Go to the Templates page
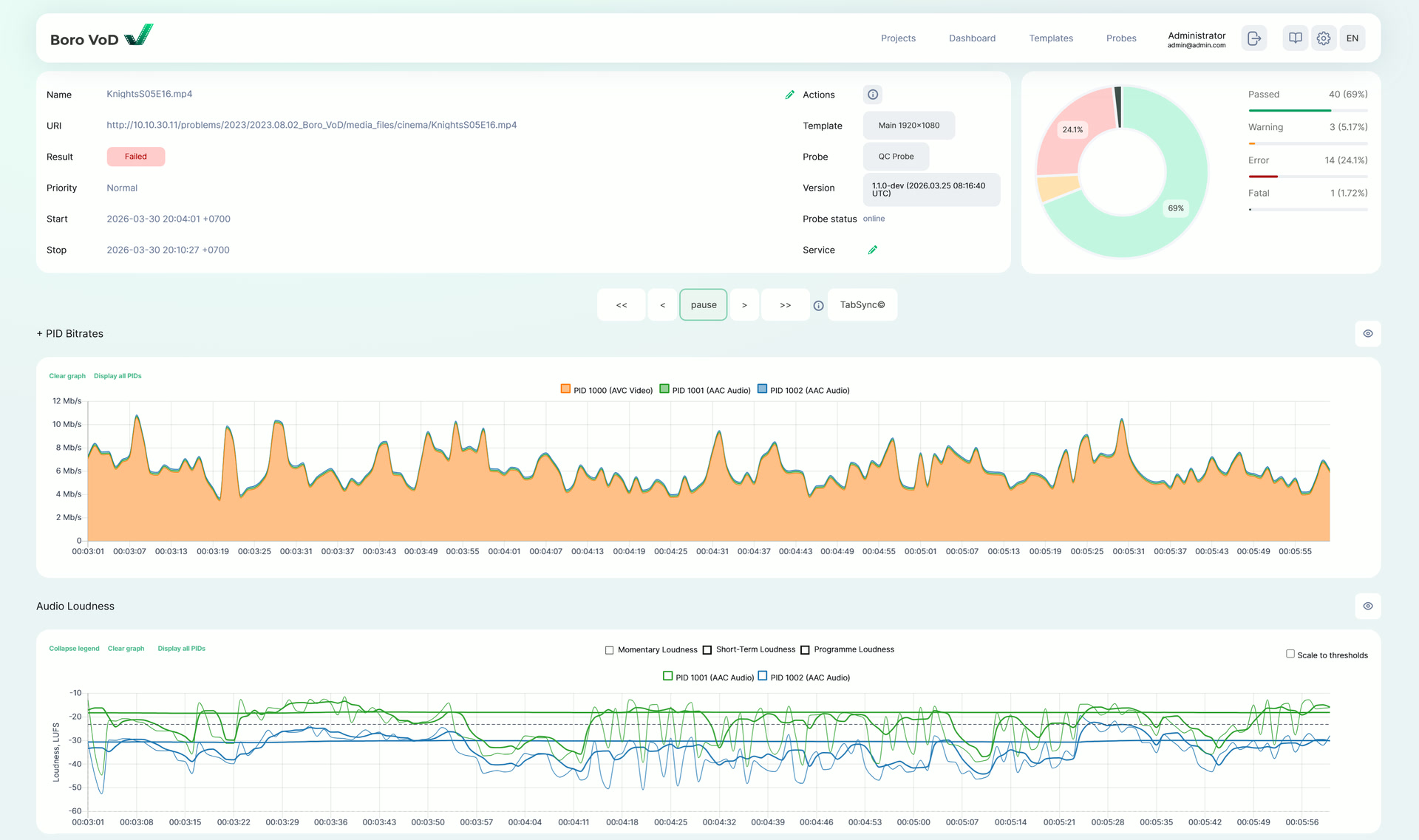The height and width of the screenshot is (840, 1419). pos(1050,38)
